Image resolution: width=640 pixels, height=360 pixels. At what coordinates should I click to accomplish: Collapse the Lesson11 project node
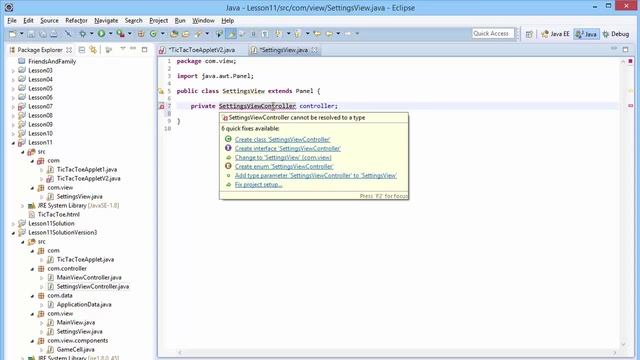[13, 143]
